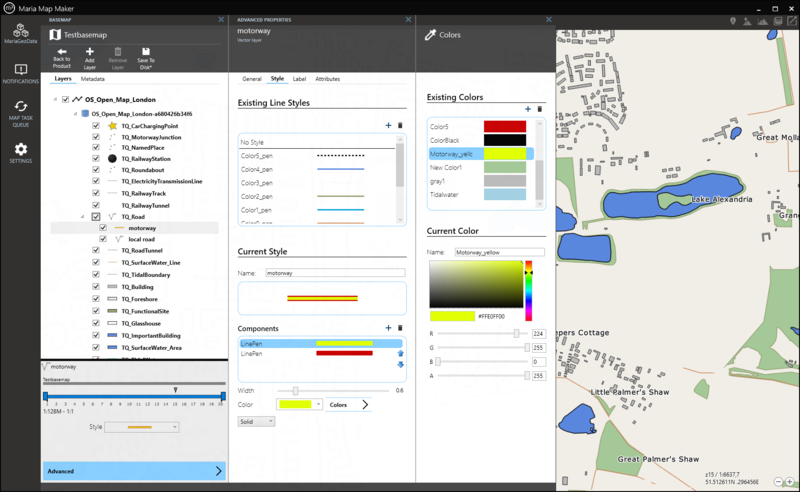Click the rainbow hue strip
This screenshot has width=800, height=492.
(529, 290)
